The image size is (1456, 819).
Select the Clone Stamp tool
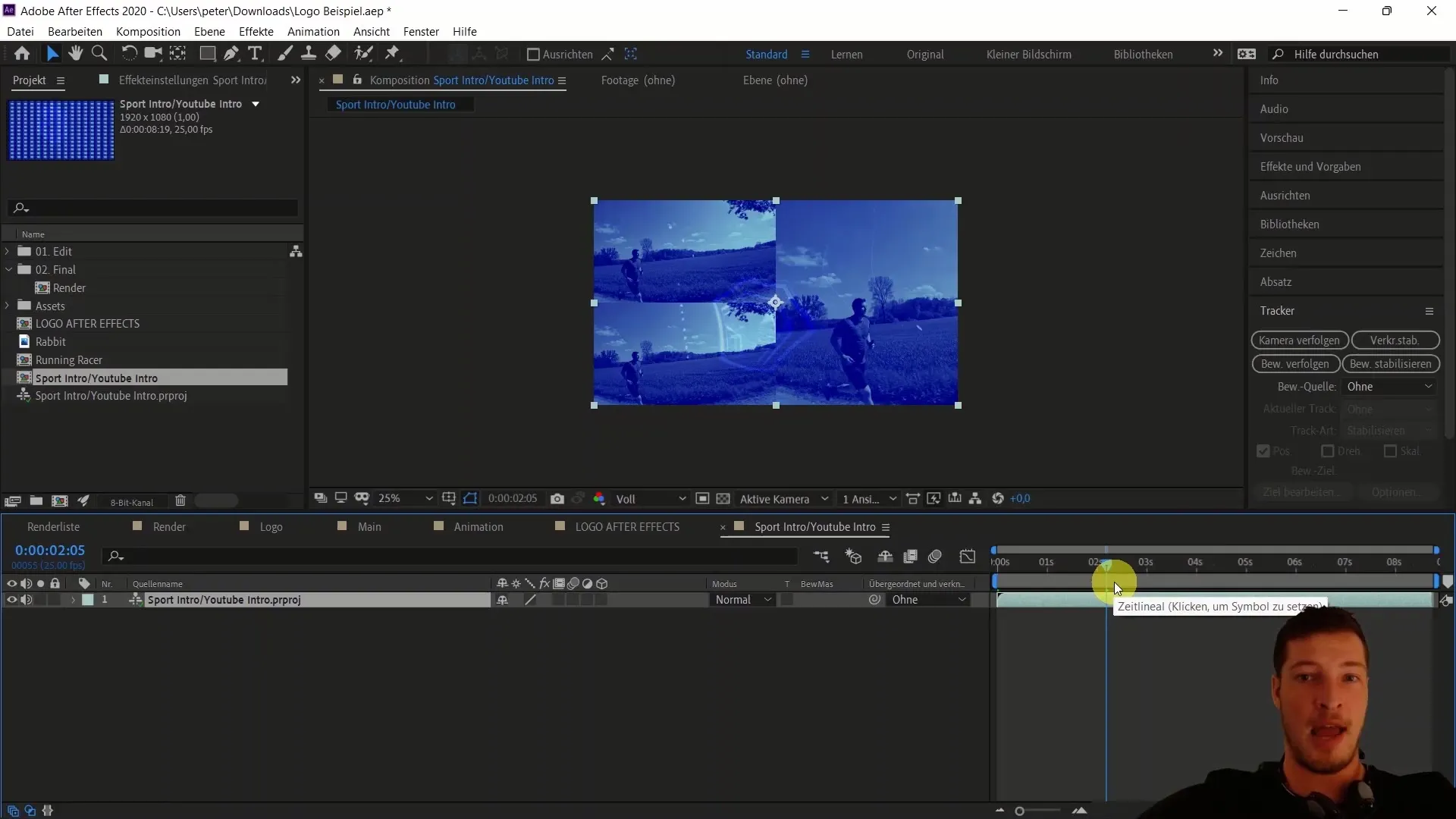309,54
